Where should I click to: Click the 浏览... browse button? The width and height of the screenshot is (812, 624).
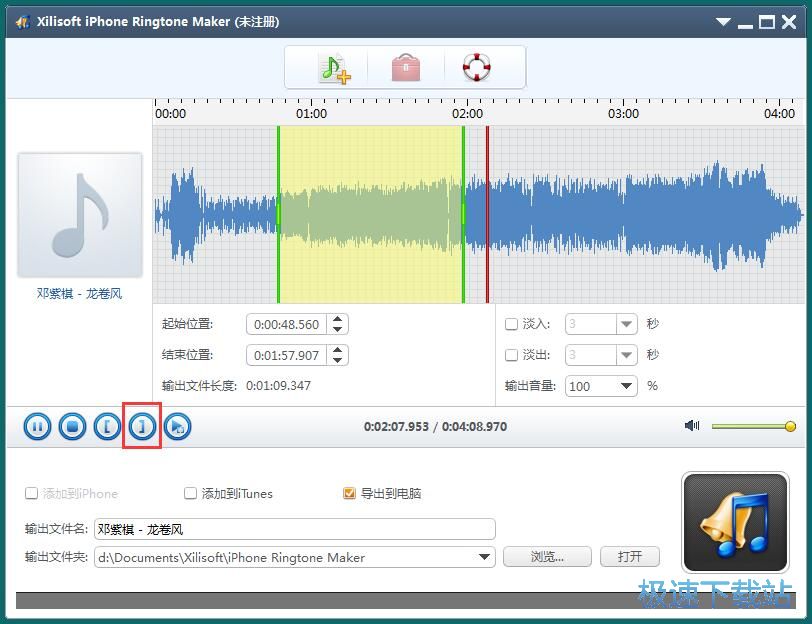coord(547,557)
